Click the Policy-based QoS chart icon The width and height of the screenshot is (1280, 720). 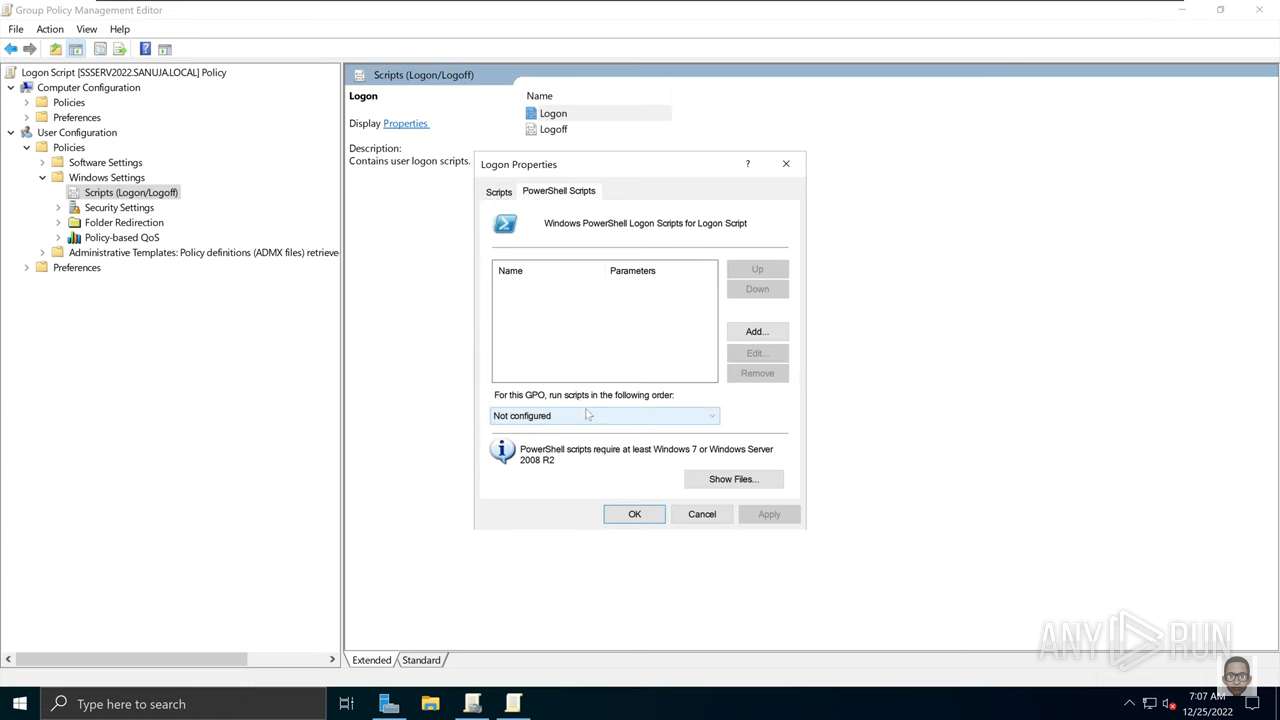[x=75, y=237]
